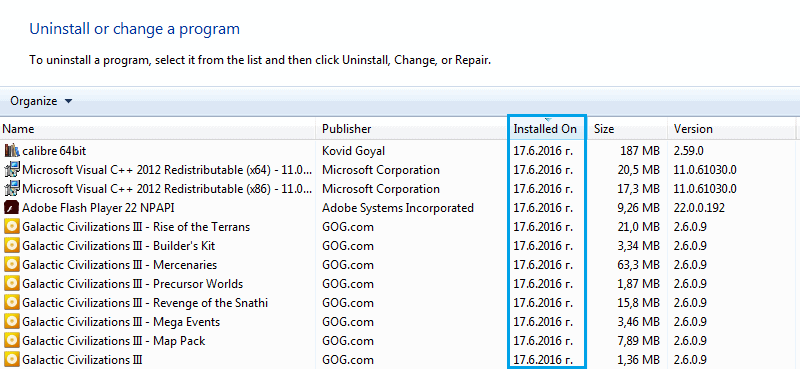Image resolution: width=800 pixels, height=369 pixels.
Task: Select the Adobe Flash Player 22 NPAPI icon
Action: tap(12, 208)
